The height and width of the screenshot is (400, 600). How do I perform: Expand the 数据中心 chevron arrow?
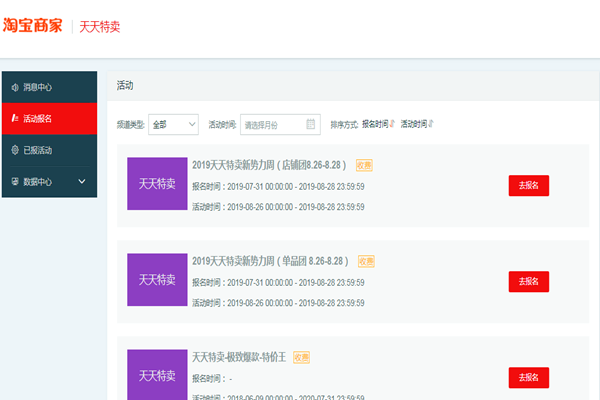click(x=82, y=181)
